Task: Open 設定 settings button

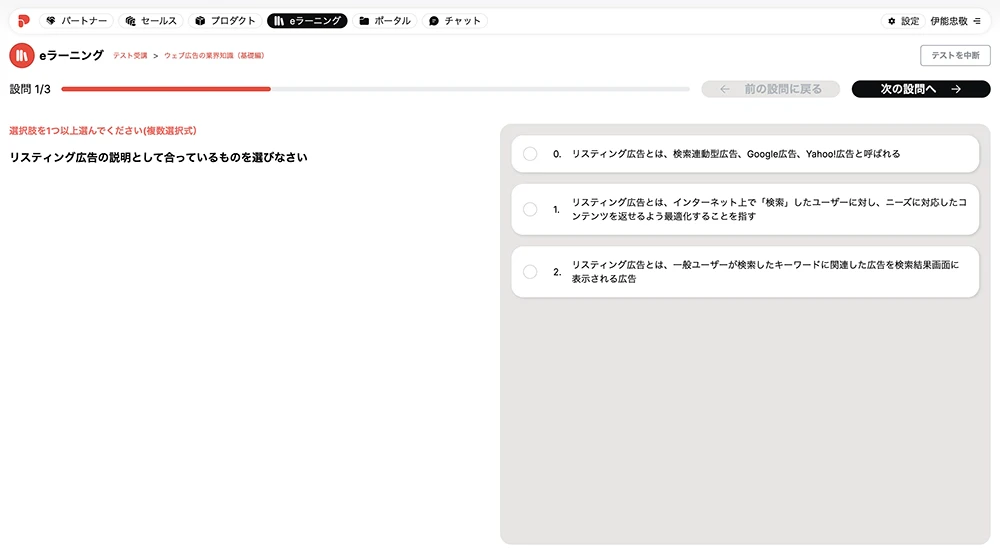Action: point(904,21)
